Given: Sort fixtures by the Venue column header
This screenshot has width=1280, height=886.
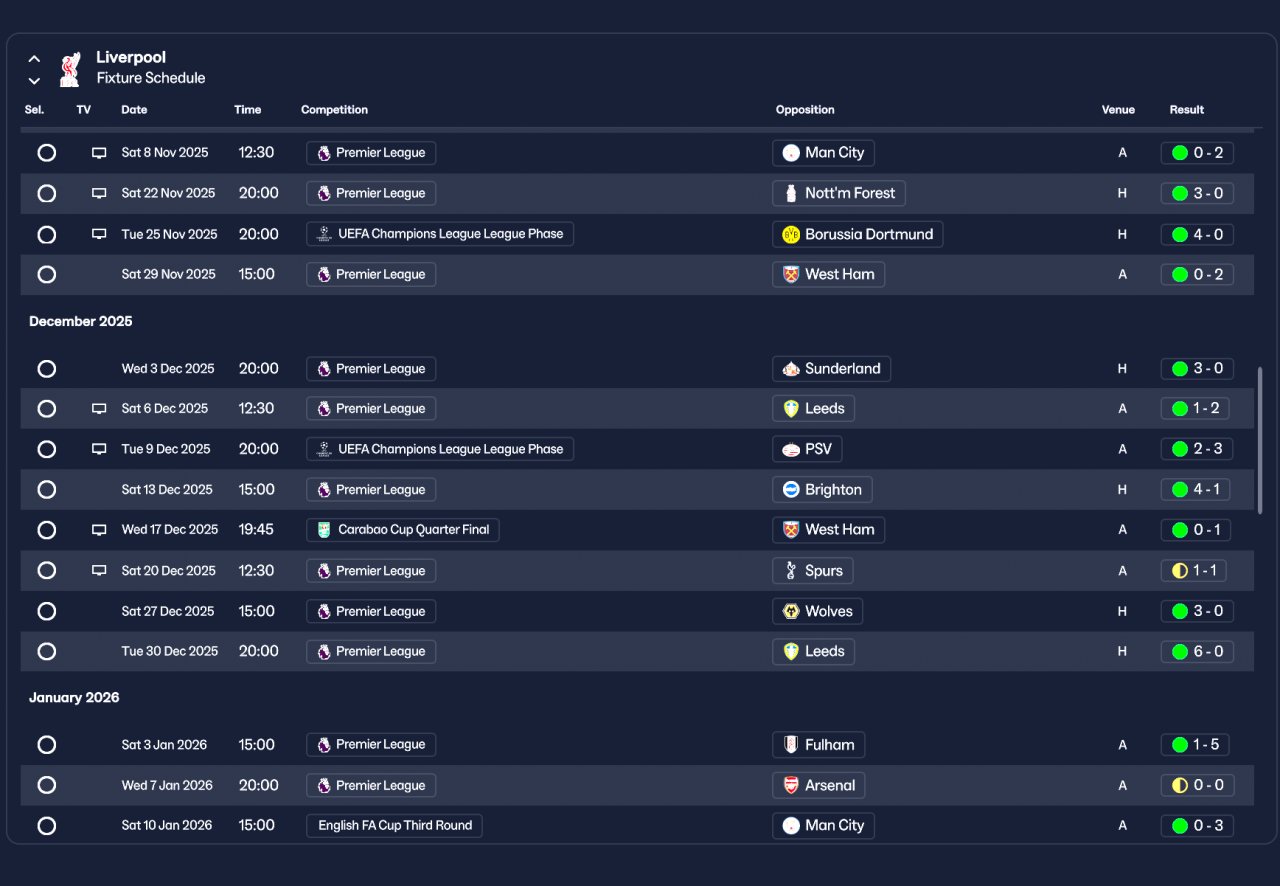Looking at the screenshot, I should tap(1118, 110).
